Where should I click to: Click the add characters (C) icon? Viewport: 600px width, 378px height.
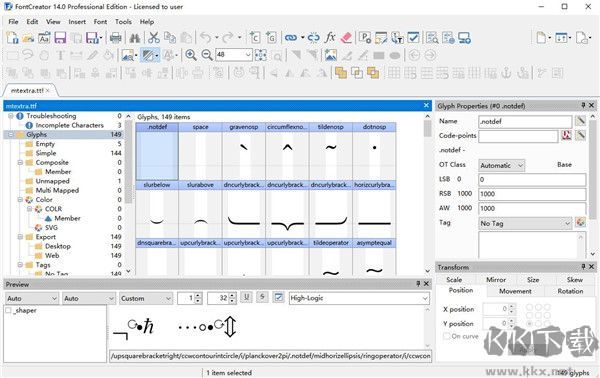254,38
